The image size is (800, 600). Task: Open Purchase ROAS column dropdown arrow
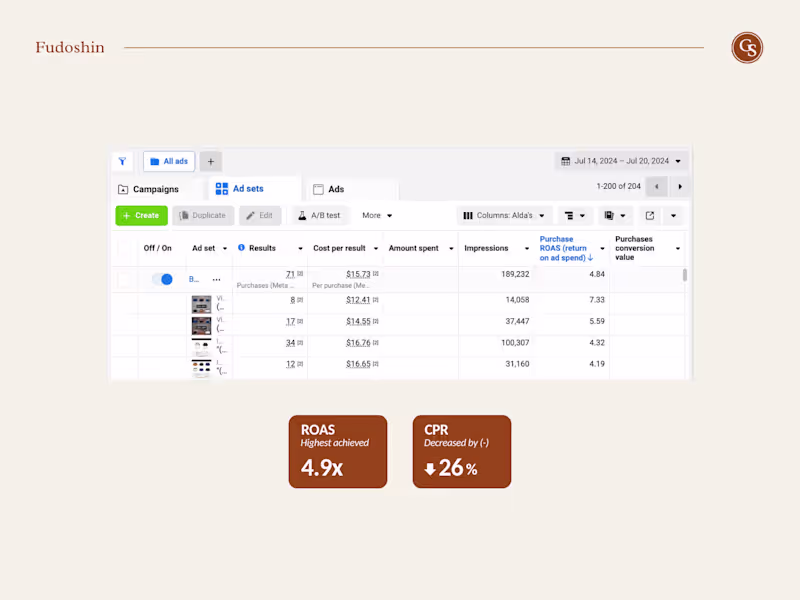[602, 248]
